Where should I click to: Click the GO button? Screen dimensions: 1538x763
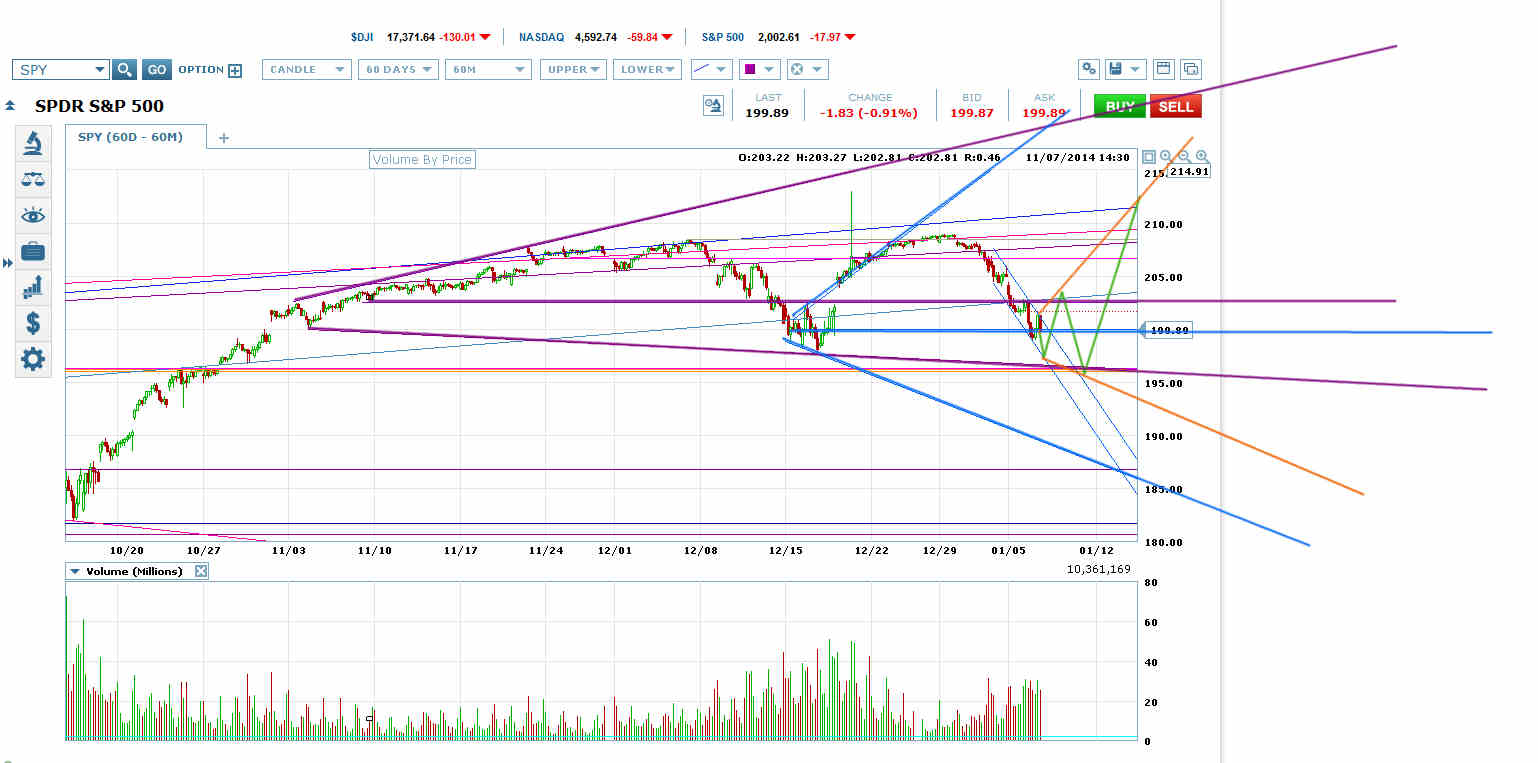pyautogui.click(x=156, y=69)
